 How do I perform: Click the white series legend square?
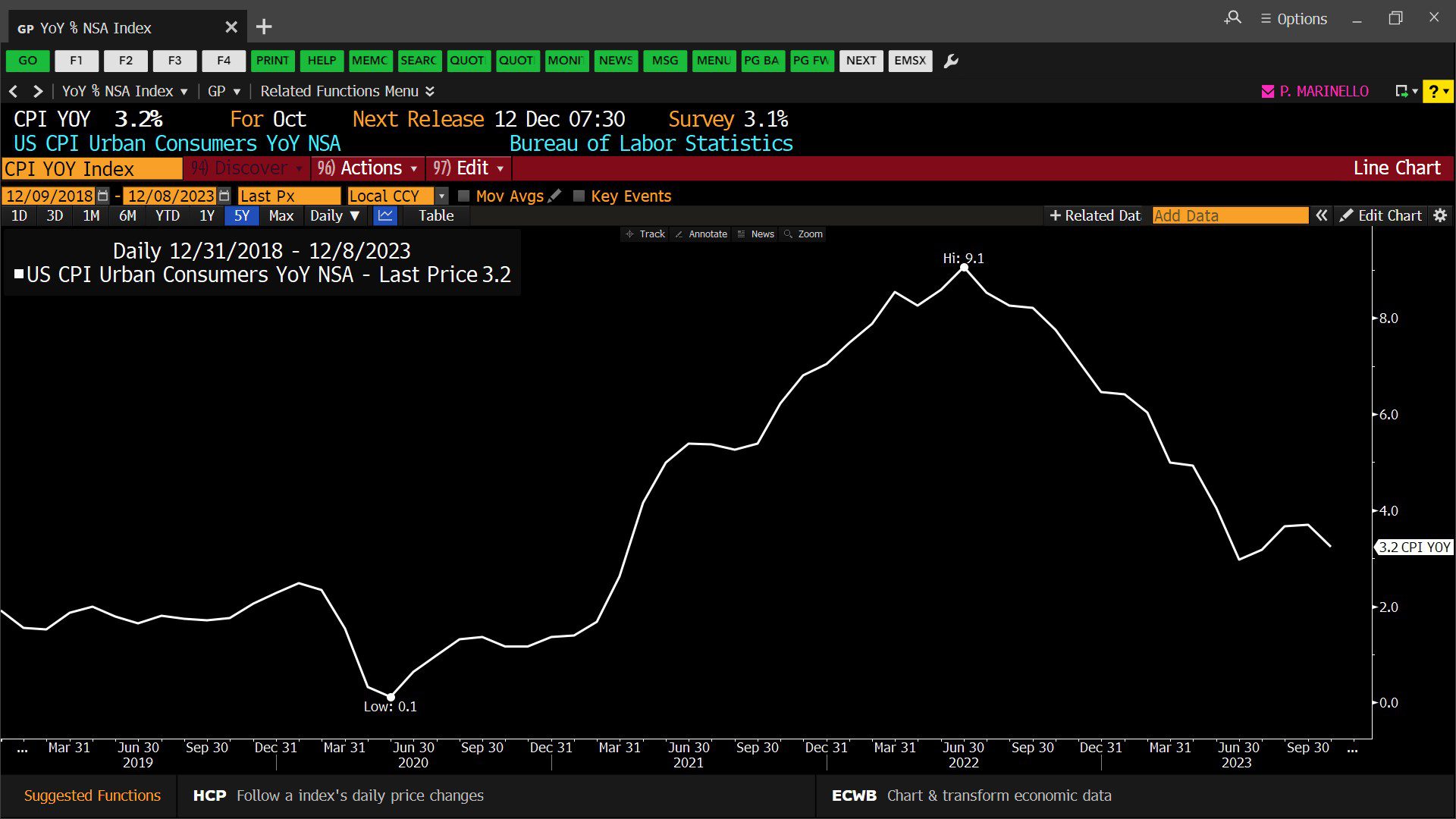pos(19,274)
